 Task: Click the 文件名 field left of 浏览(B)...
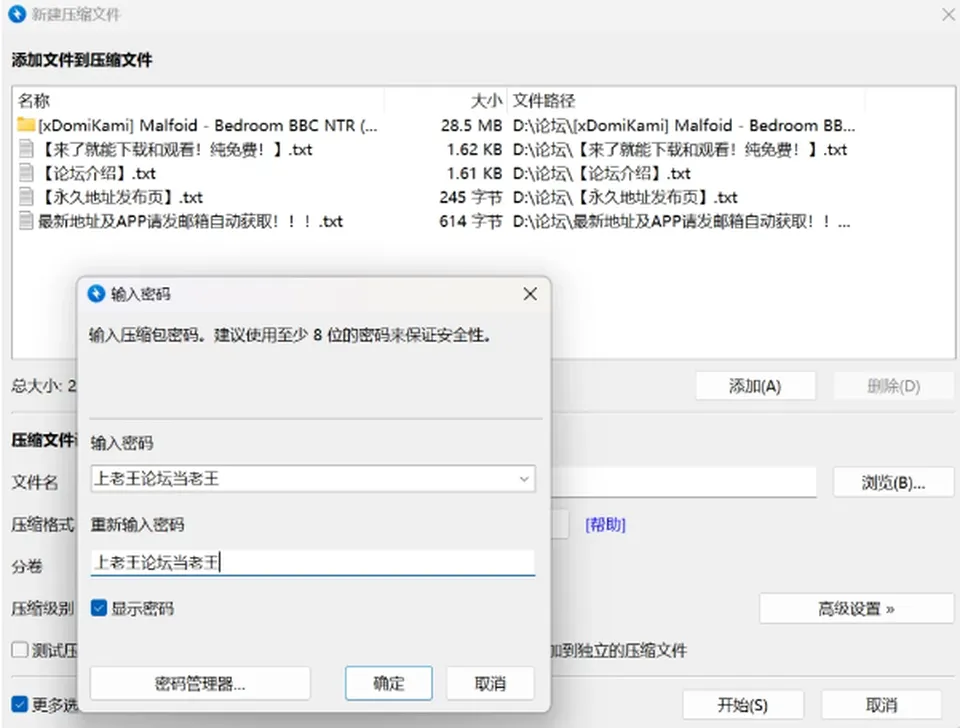tap(684, 482)
